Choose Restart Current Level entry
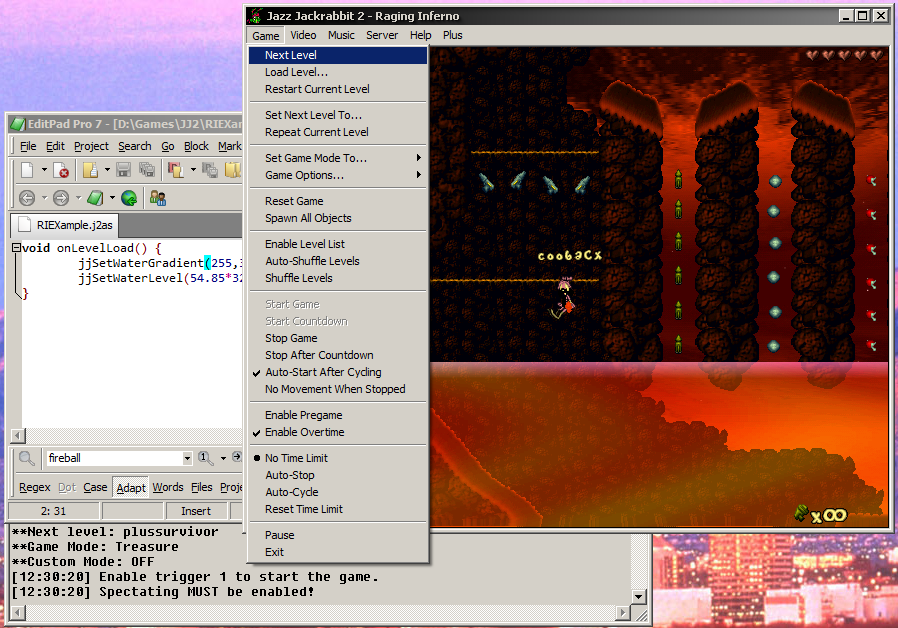This screenshot has height=628, width=898. [x=338, y=89]
